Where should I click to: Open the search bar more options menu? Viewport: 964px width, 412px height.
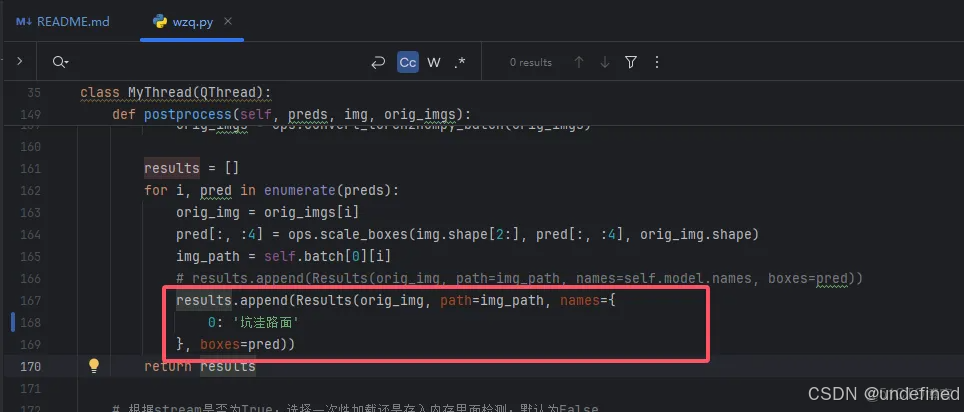pyautogui.click(x=657, y=62)
